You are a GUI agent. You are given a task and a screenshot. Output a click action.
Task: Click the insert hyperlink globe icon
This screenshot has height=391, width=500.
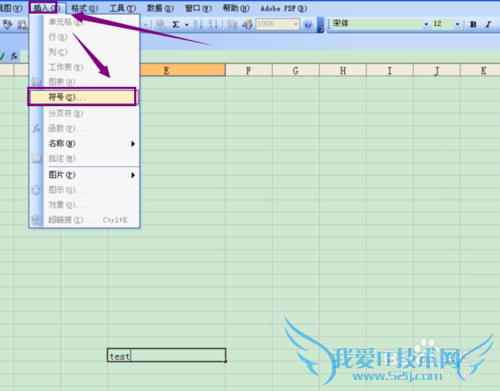point(161,25)
